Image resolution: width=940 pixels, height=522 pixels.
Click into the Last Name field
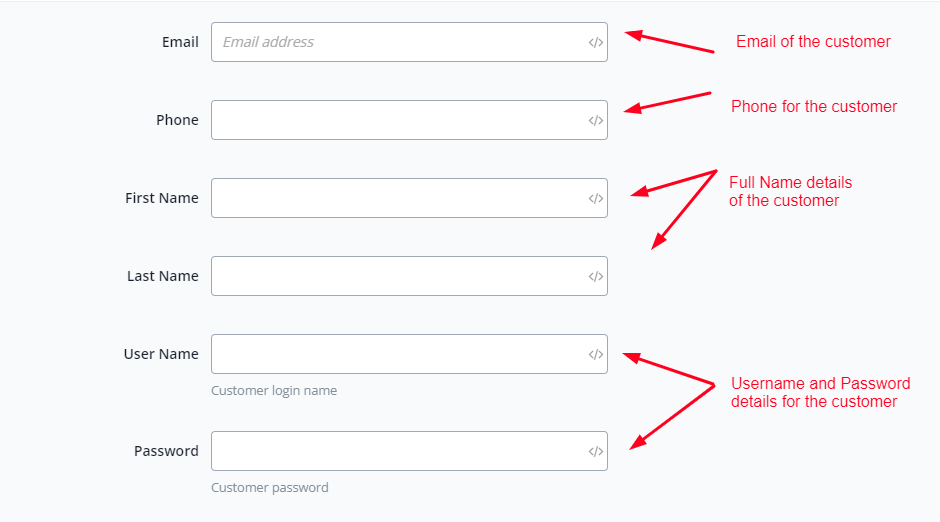(x=398, y=276)
